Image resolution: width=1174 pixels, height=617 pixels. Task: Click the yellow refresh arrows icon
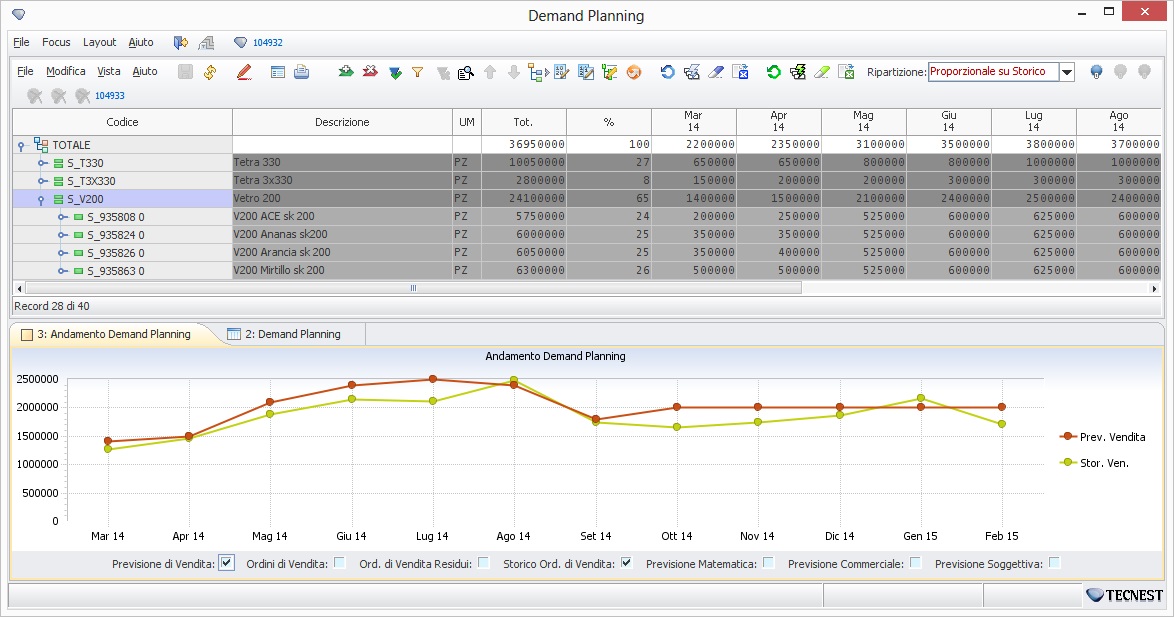pyautogui.click(x=210, y=72)
